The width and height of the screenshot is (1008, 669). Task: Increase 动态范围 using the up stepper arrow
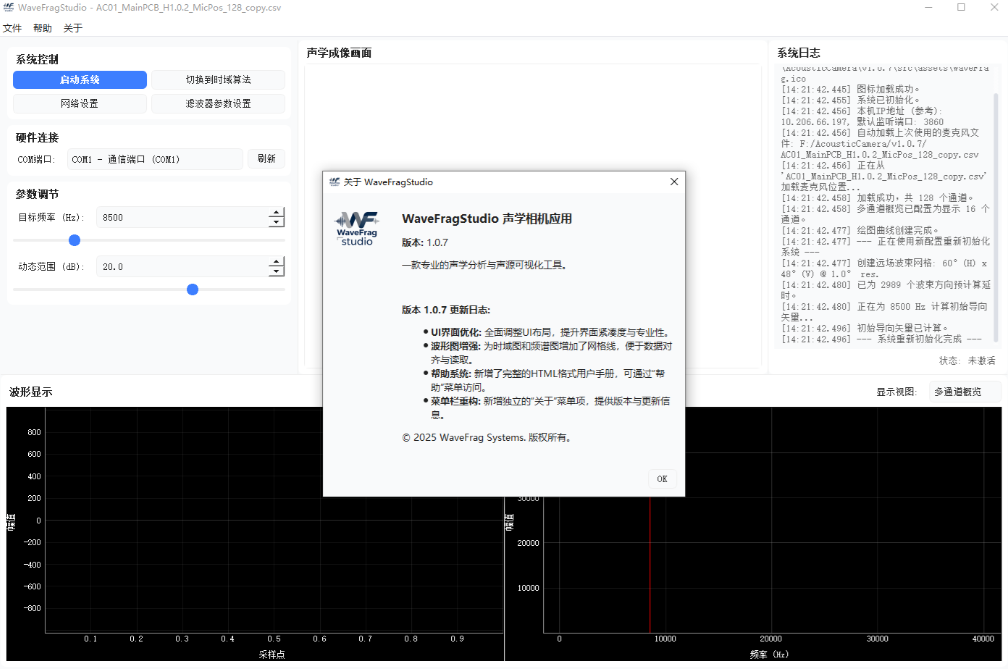[x=276, y=261]
